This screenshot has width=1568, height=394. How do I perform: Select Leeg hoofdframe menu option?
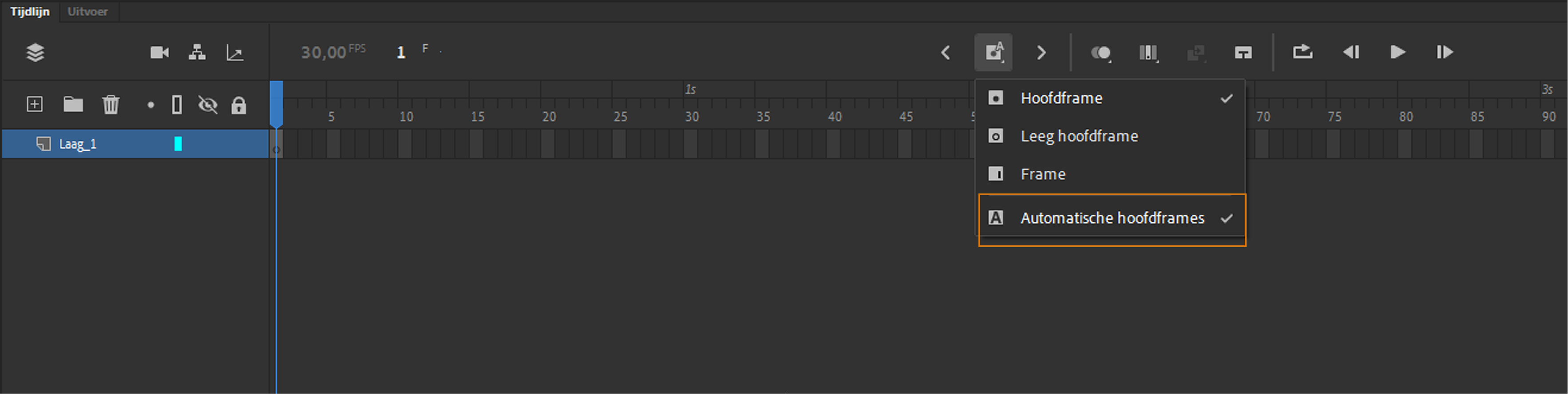(x=1079, y=136)
